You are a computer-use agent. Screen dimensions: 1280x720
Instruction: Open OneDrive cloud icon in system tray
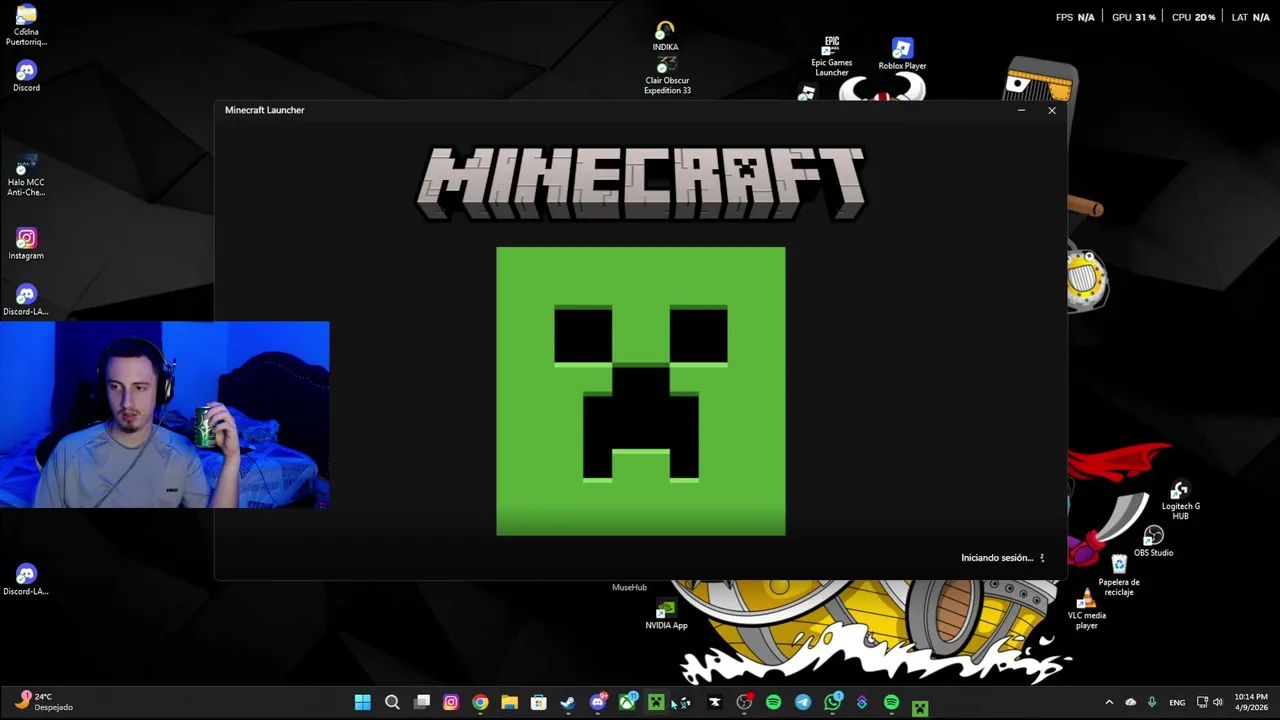coord(1131,702)
